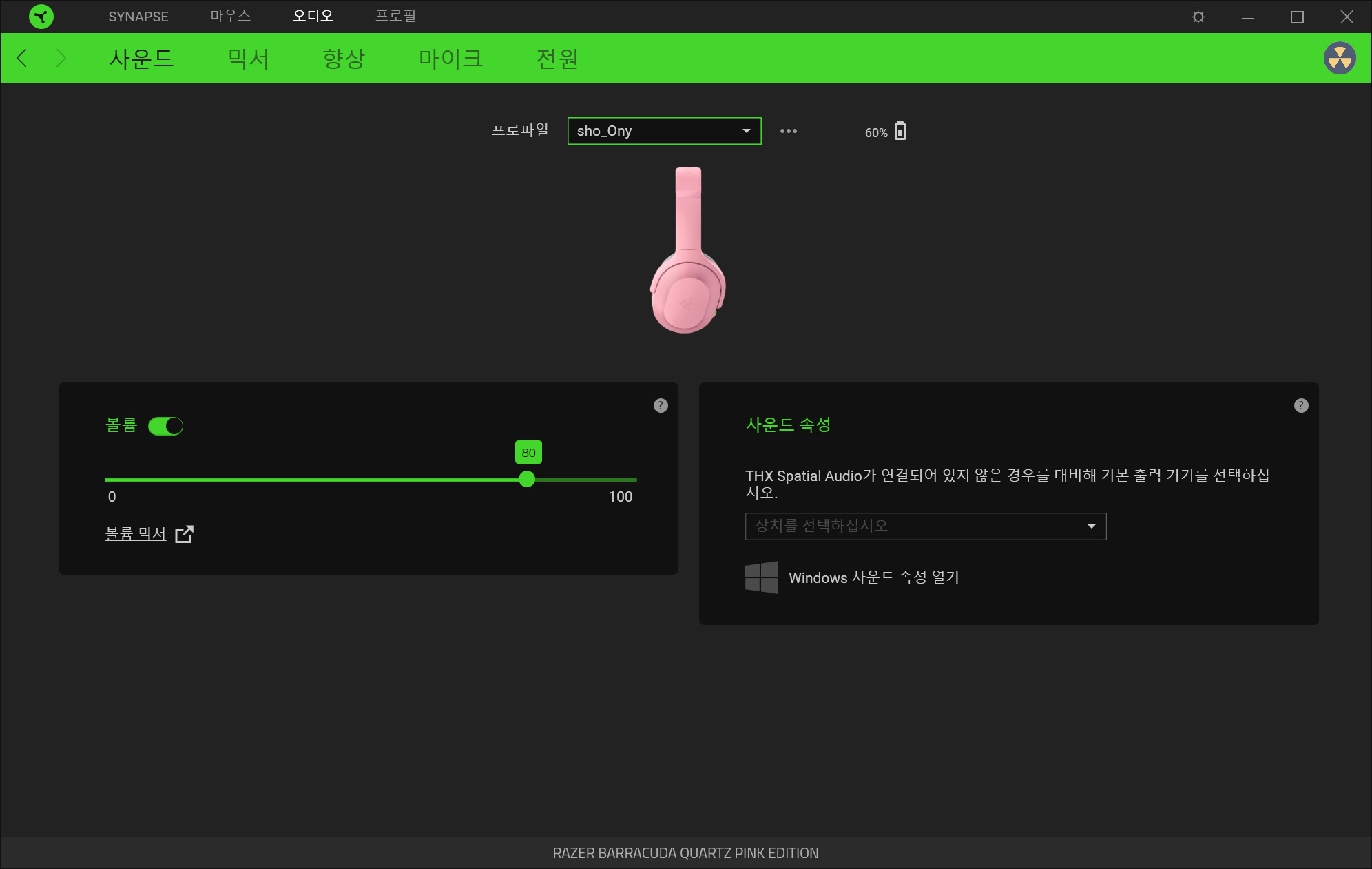
Task: Click the forward navigation arrow
Action: tap(61, 59)
